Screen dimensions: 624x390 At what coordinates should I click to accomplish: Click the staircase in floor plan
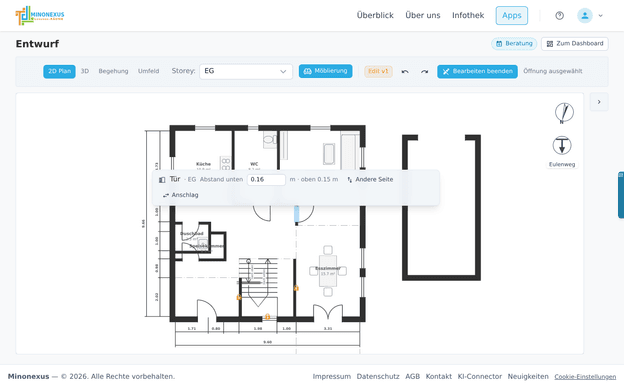pyautogui.click(x=259, y=282)
